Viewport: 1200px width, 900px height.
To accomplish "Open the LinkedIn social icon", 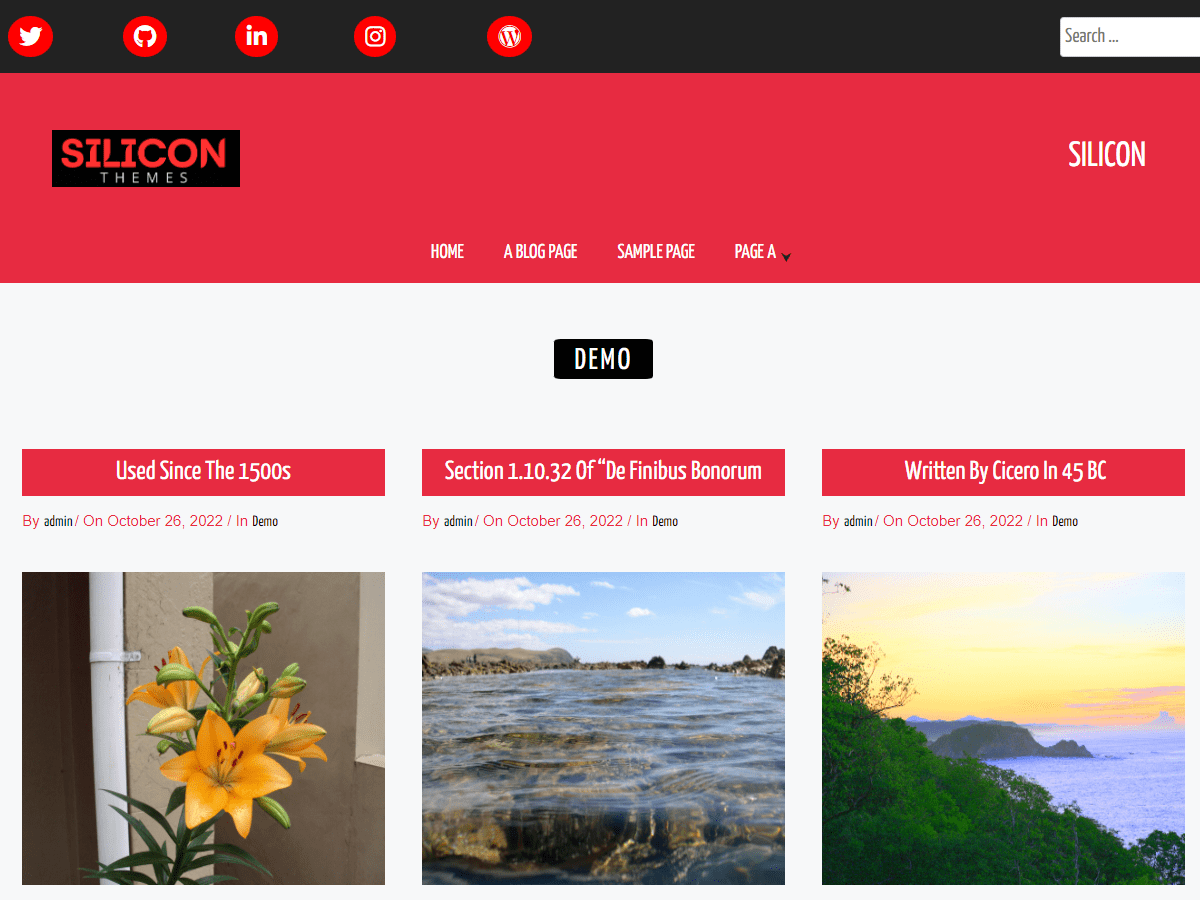I will [257, 37].
